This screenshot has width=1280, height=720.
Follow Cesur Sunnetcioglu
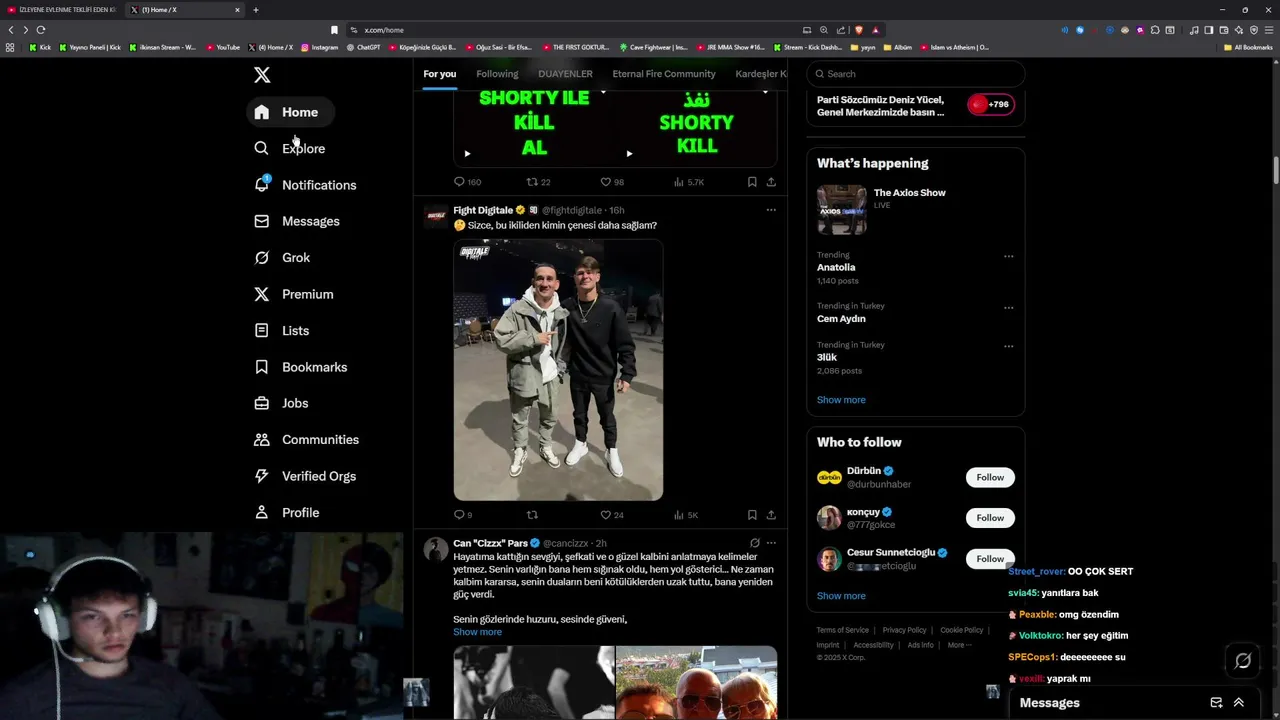(x=990, y=558)
